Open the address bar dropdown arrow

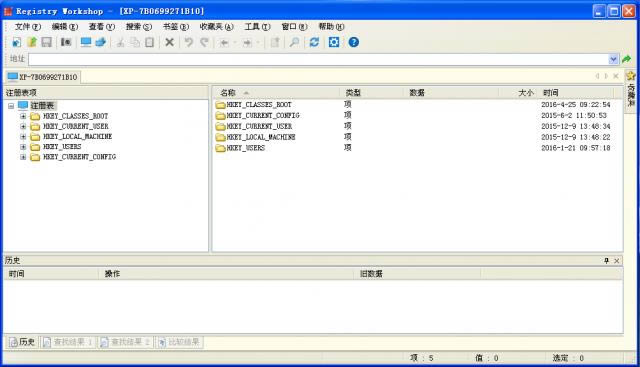[x=613, y=59]
